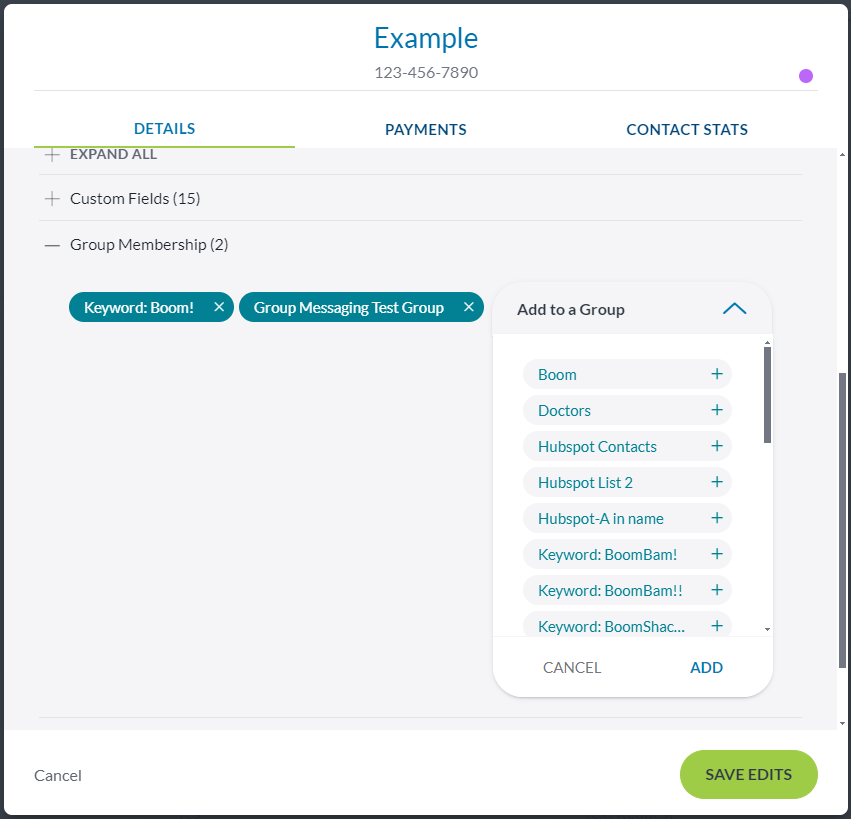Collapse the Add to a Group dropdown

(734, 309)
